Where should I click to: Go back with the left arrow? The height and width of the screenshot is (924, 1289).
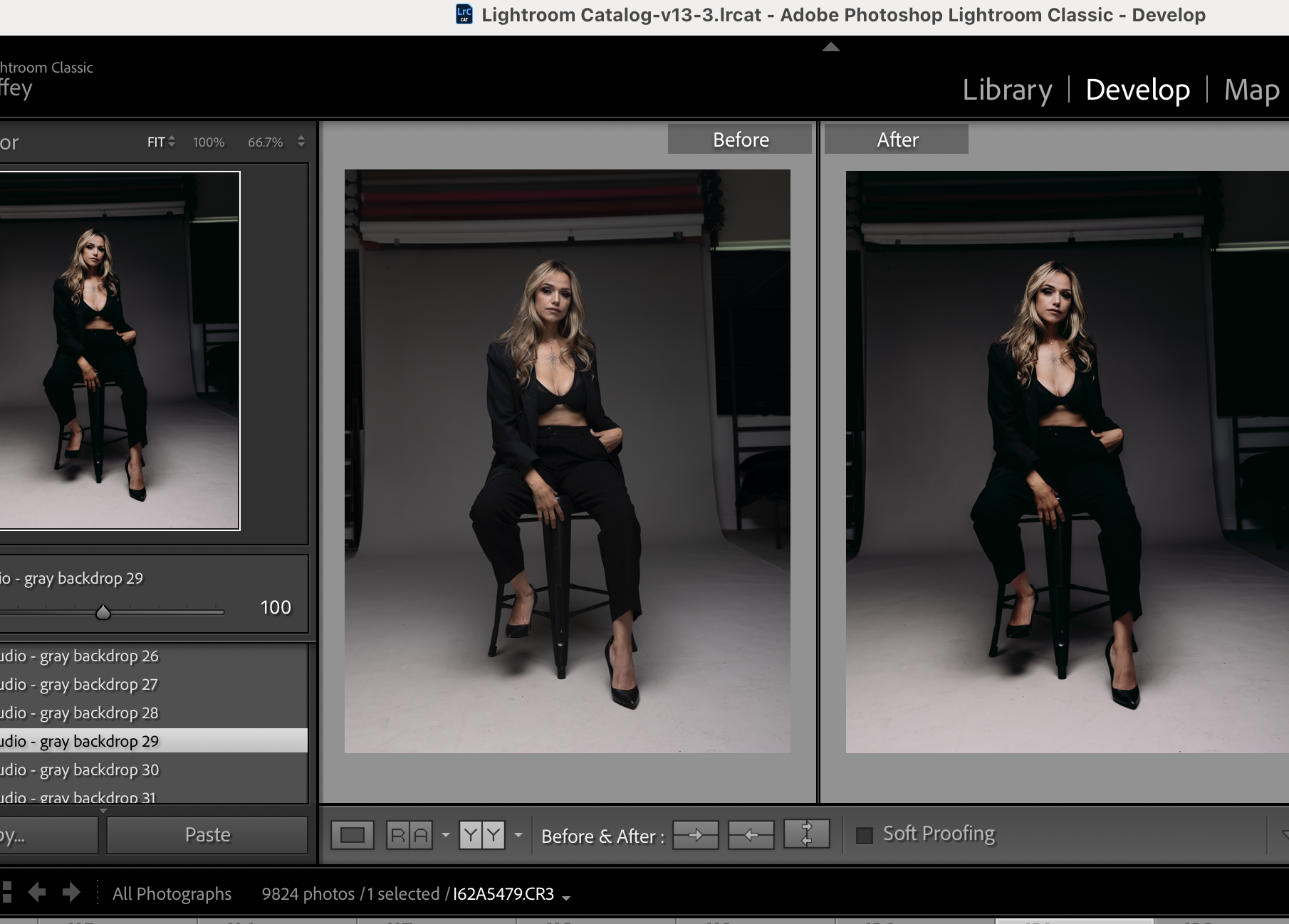click(x=37, y=892)
